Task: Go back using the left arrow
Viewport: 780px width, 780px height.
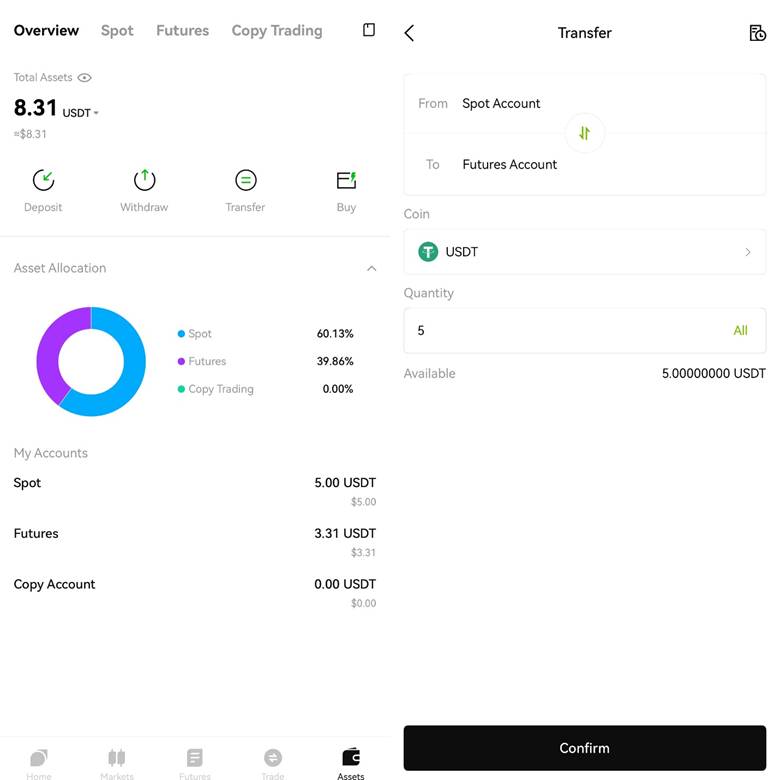Action: [x=409, y=33]
